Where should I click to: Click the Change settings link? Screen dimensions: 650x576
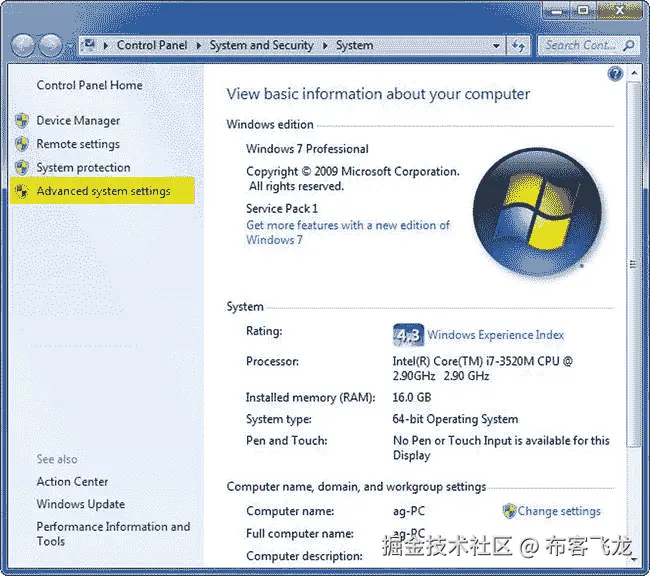559,511
